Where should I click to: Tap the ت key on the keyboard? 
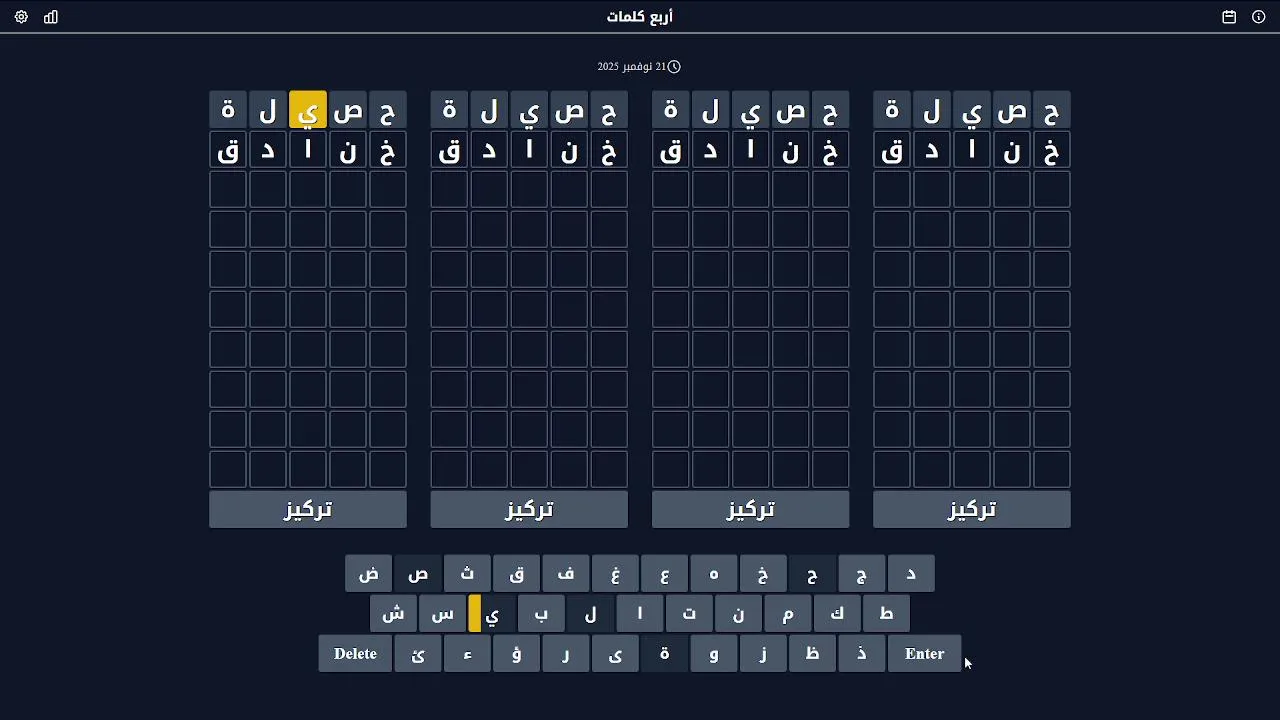(x=689, y=614)
